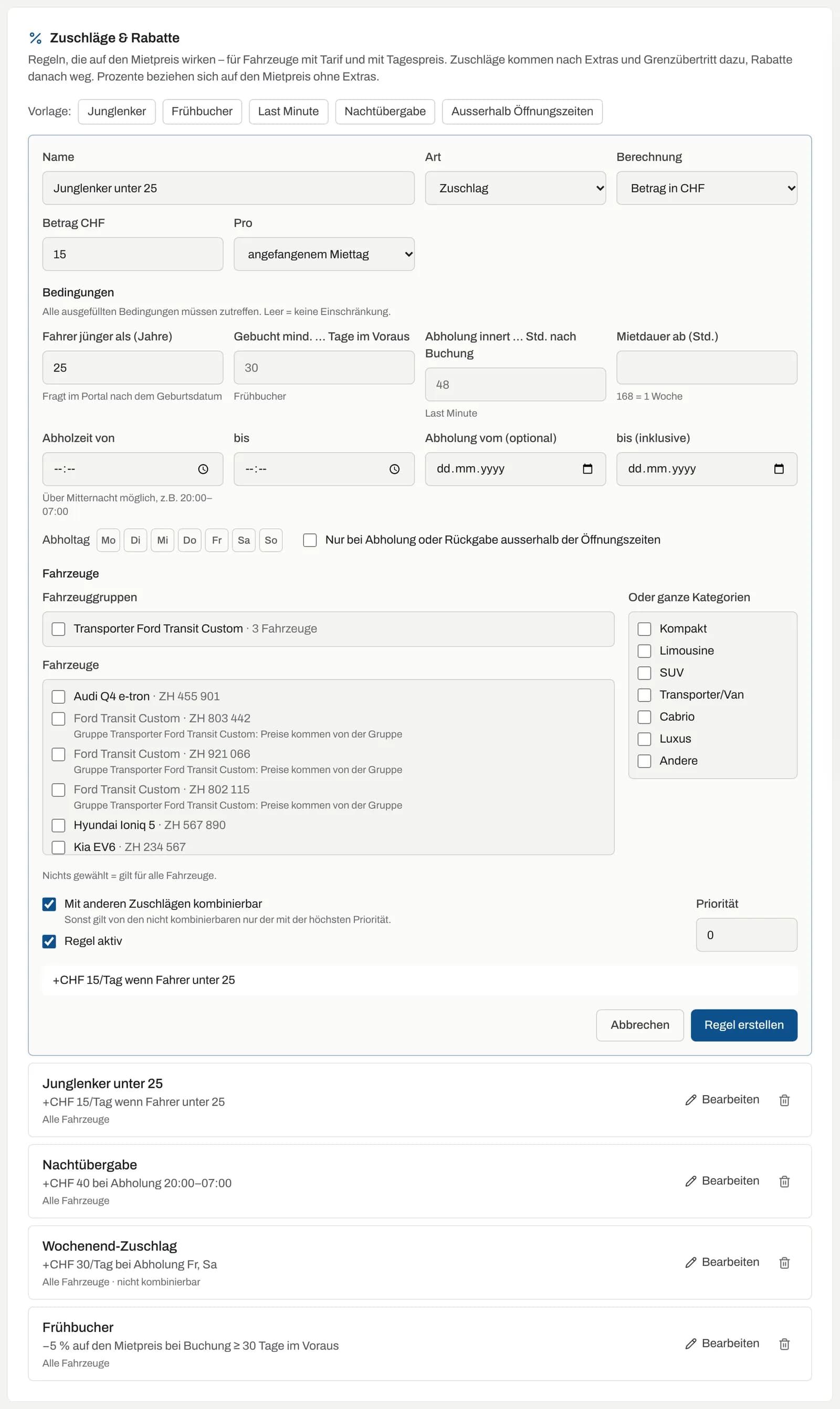Click the Gebucht mind. Tage im Voraus field
The height and width of the screenshot is (1409, 840).
(324, 368)
